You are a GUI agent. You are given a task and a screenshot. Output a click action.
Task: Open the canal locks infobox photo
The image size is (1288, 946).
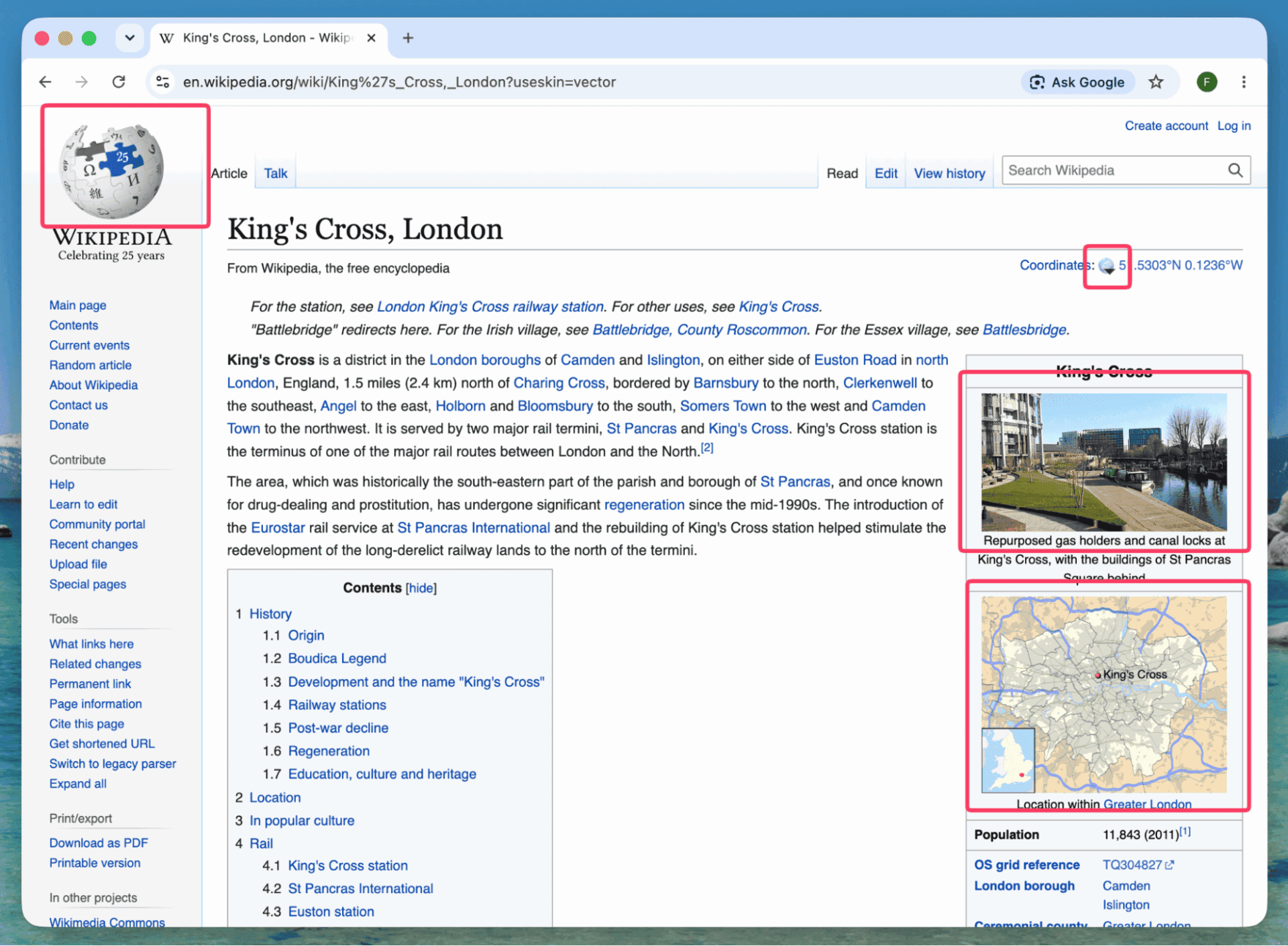click(x=1104, y=462)
